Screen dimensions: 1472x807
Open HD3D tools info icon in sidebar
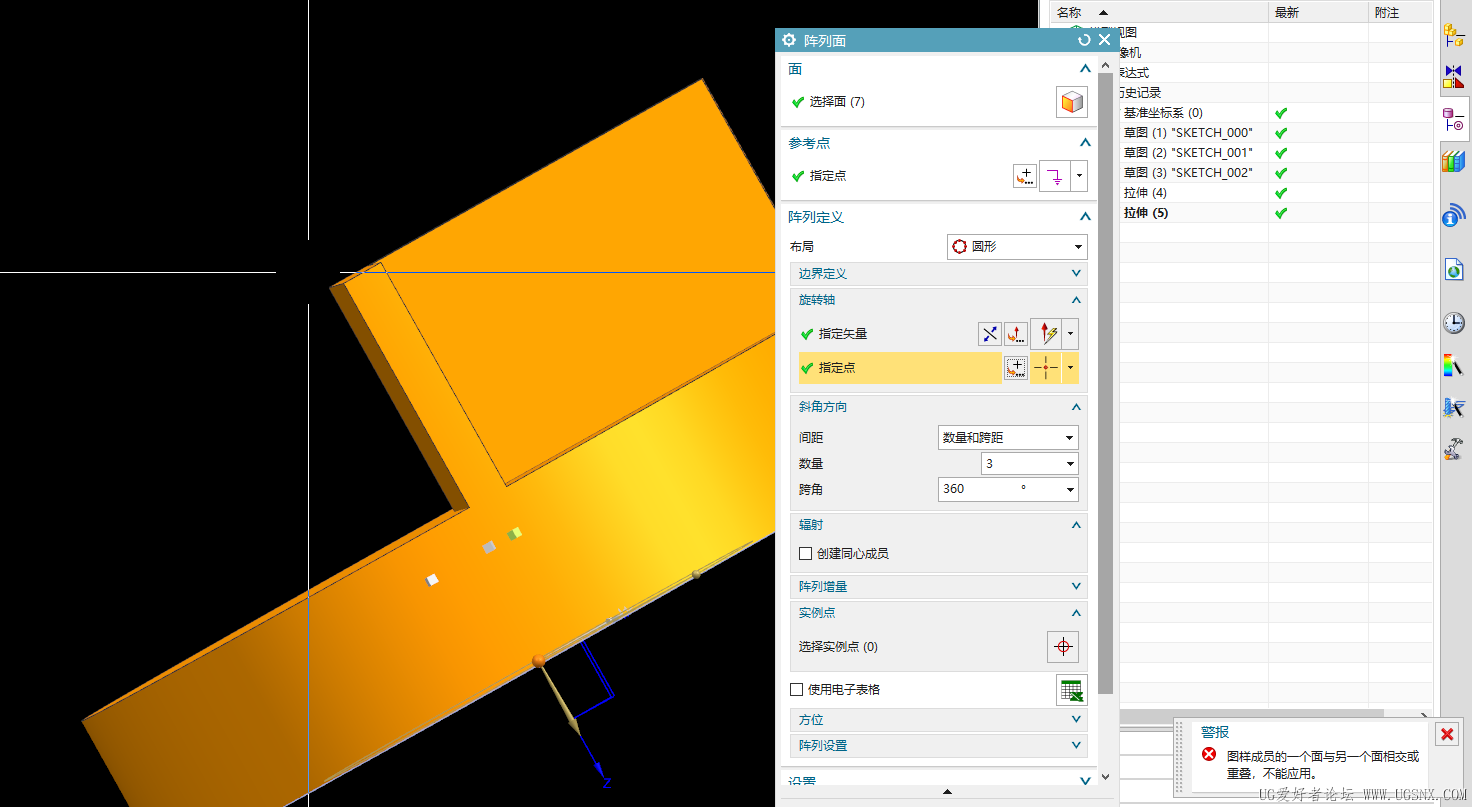[x=1454, y=215]
